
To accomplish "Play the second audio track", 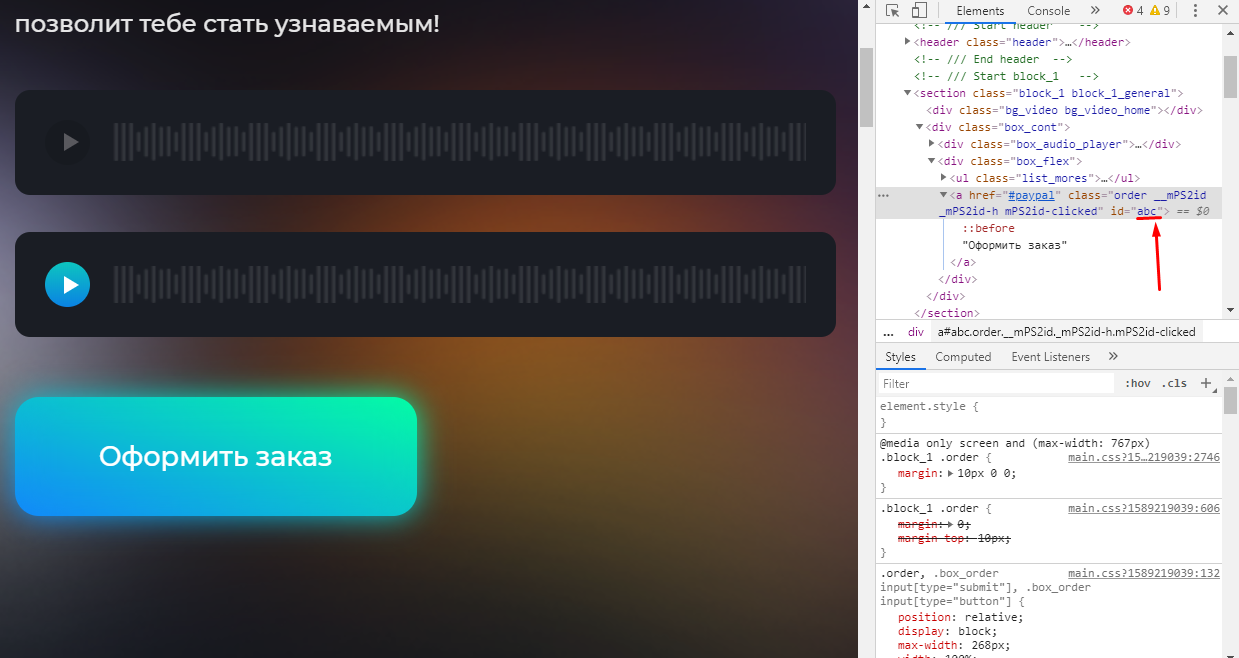I will click(x=68, y=285).
